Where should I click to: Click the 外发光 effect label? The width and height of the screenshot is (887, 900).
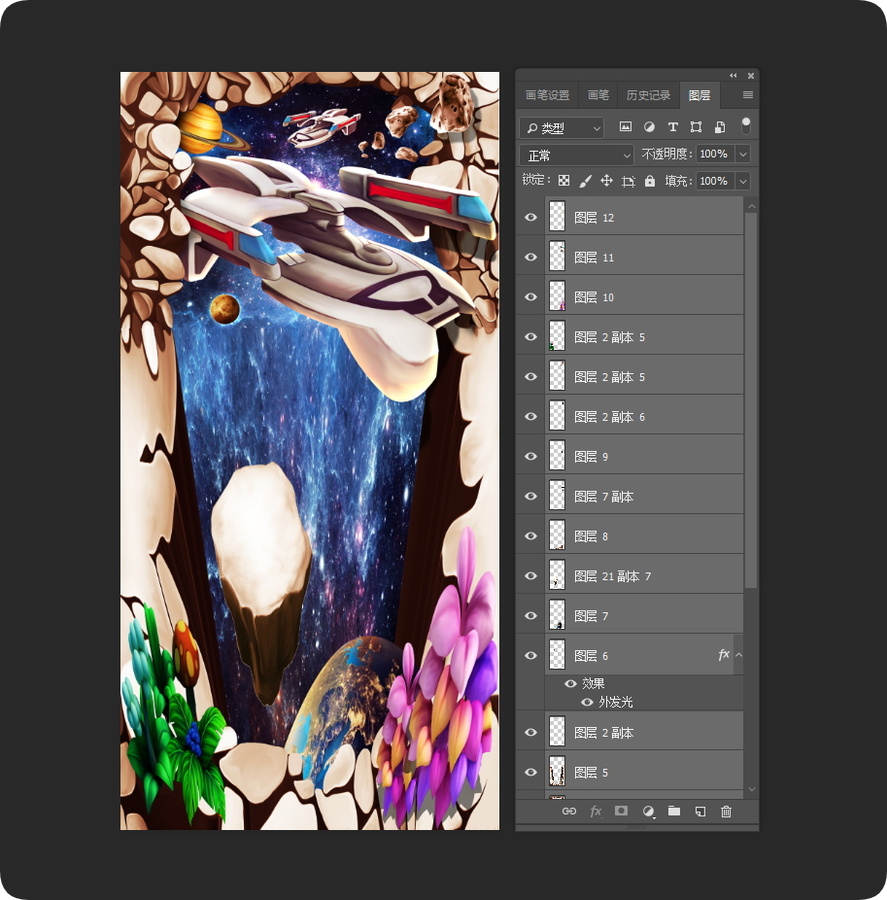click(x=615, y=702)
